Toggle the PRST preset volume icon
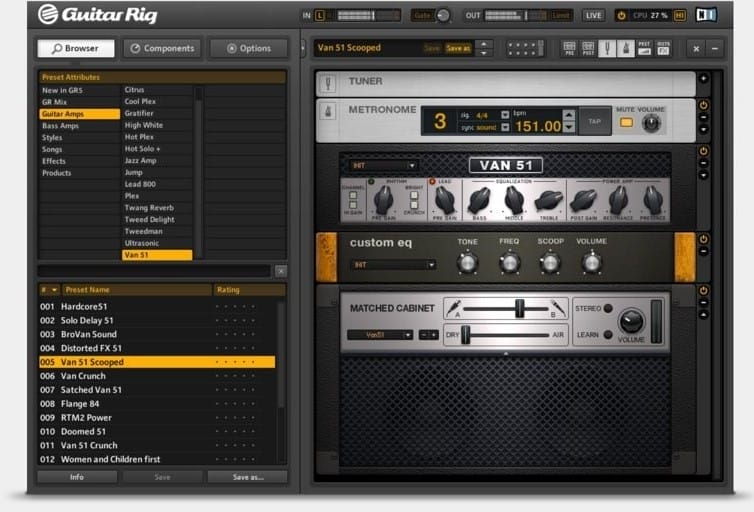 point(644,48)
